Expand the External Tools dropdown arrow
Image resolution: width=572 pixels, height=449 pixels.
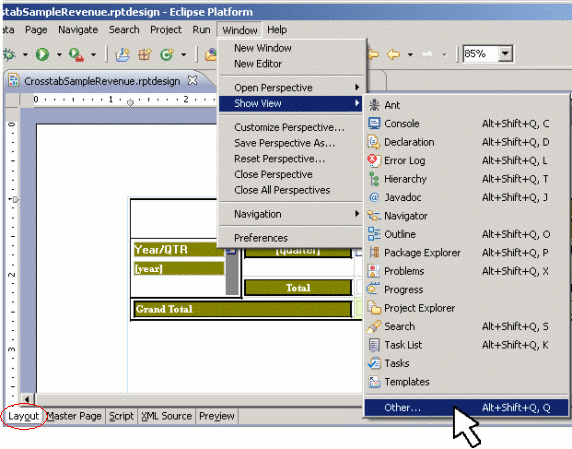point(93,55)
